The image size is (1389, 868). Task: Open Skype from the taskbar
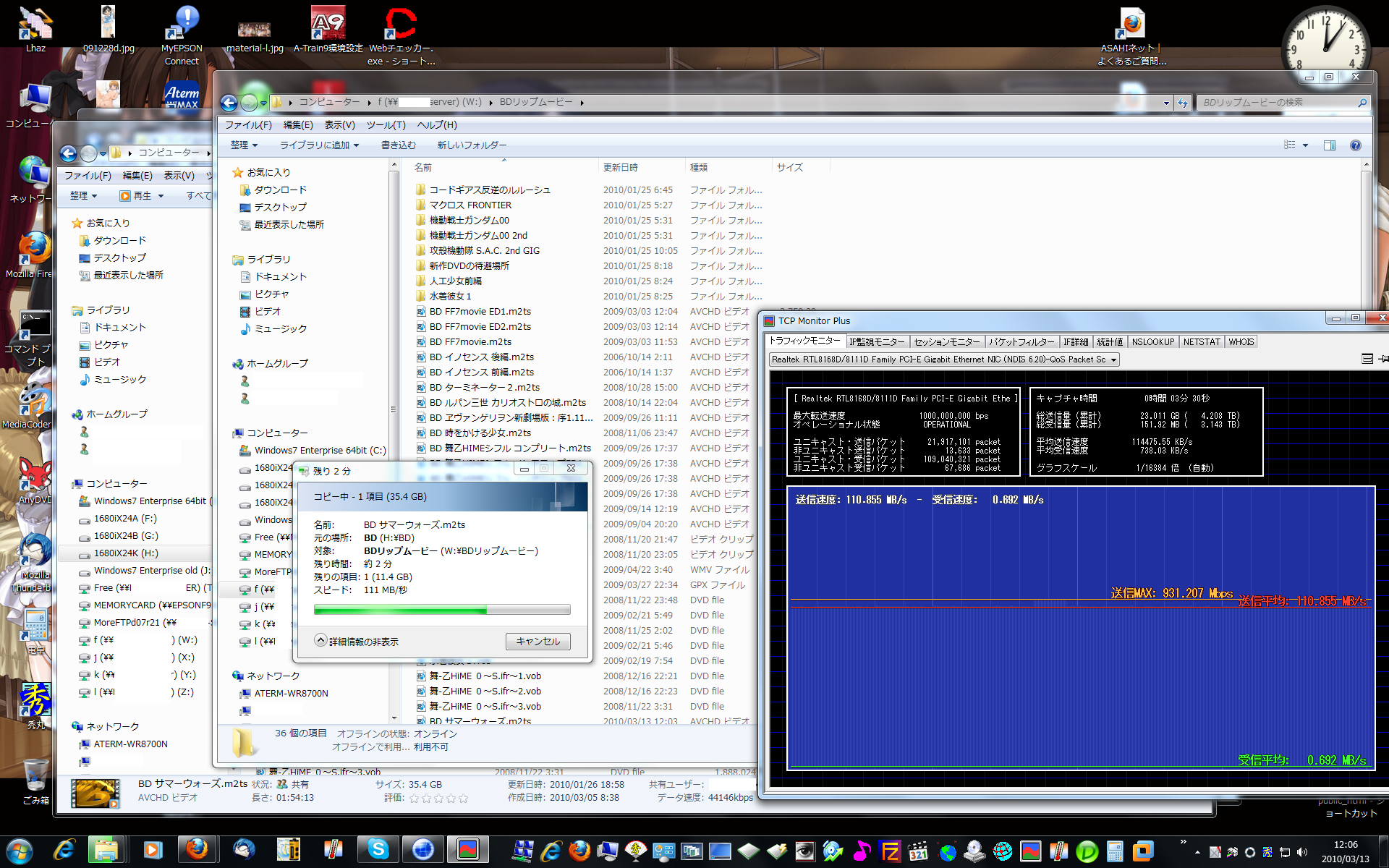pos(378,849)
